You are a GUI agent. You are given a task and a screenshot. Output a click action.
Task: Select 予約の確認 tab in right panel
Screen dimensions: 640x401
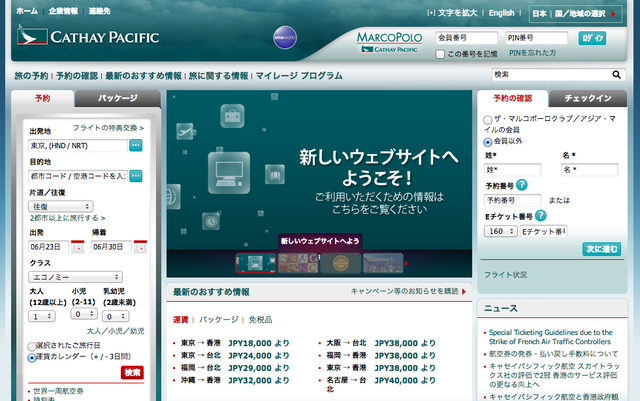(x=513, y=98)
